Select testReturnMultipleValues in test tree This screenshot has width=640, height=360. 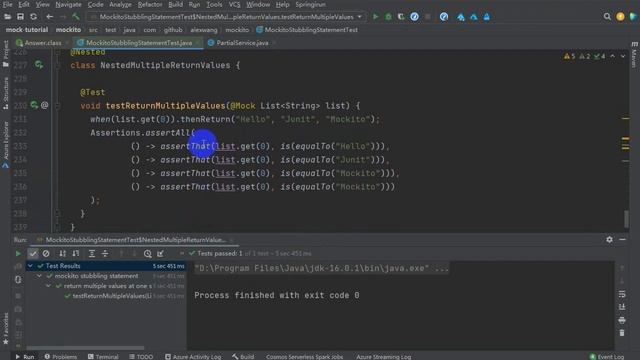(x=112, y=296)
